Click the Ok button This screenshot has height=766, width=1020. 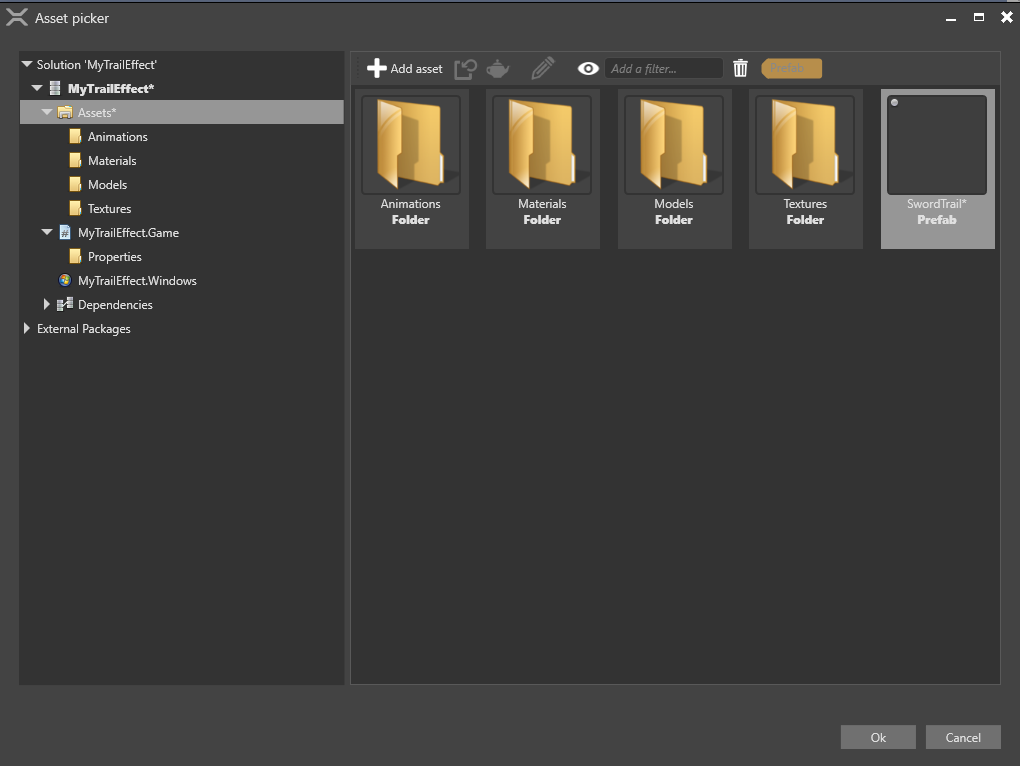877,737
